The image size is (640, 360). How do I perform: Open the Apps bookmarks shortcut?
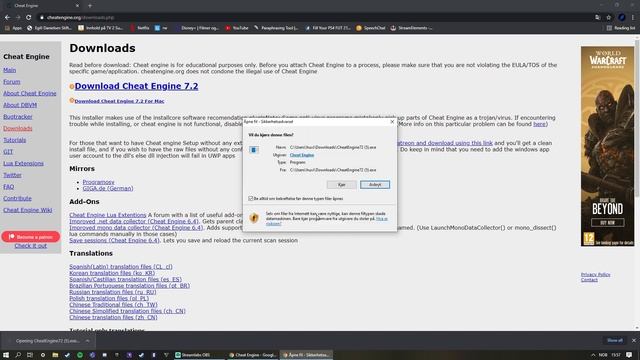(13, 28)
